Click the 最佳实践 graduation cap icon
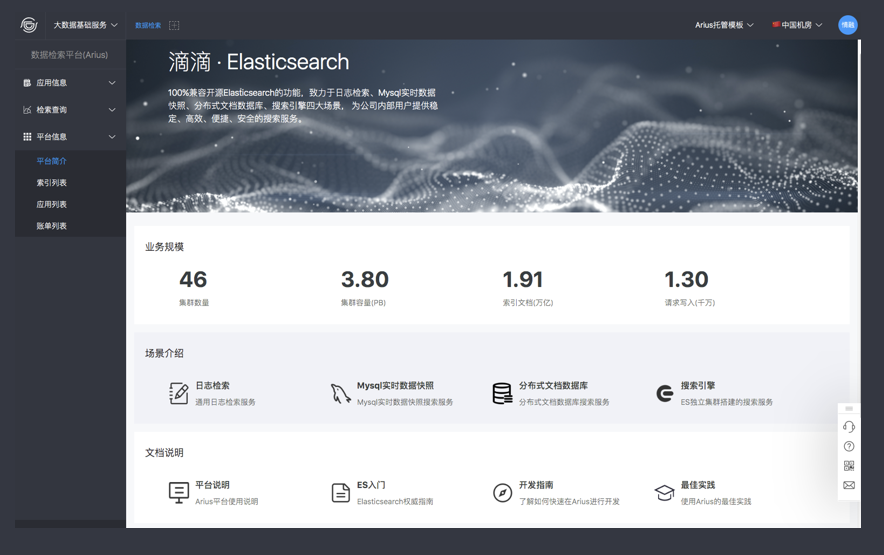Screen dimensions: 884x555 pyautogui.click(x=664, y=492)
